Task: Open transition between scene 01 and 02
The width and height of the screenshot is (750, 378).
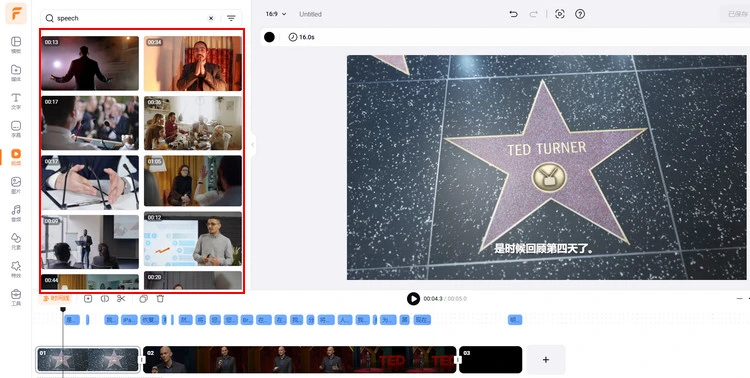Action: point(142,360)
